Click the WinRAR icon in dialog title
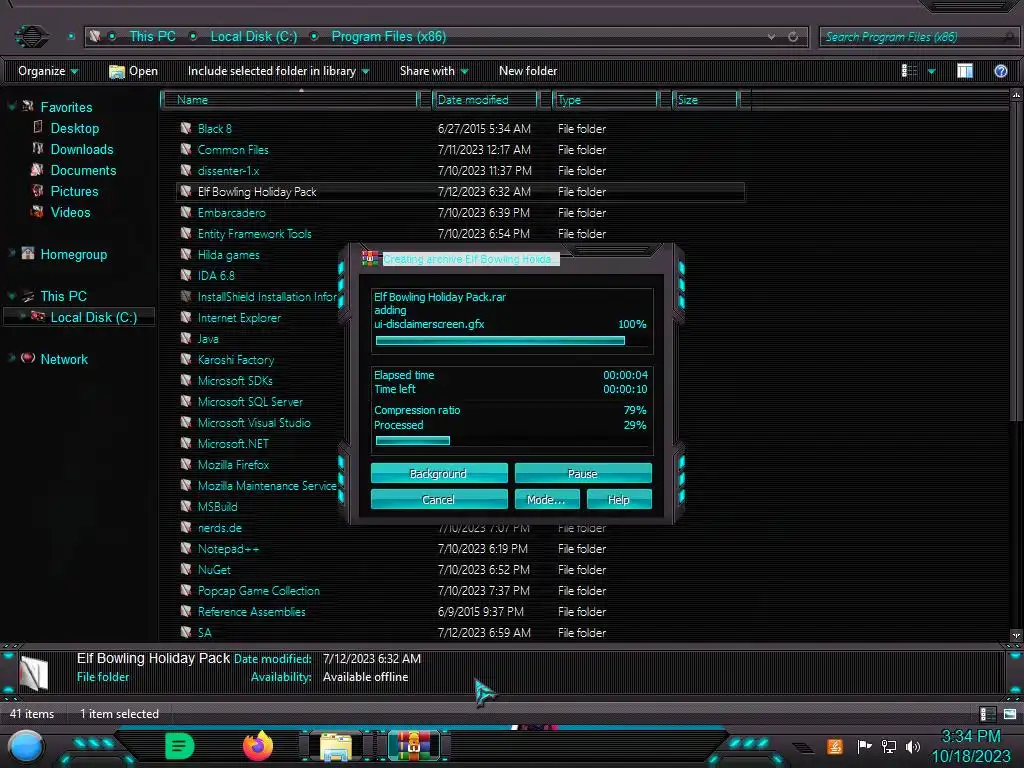This screenshot has width=1024, height=768. [370, 259]
